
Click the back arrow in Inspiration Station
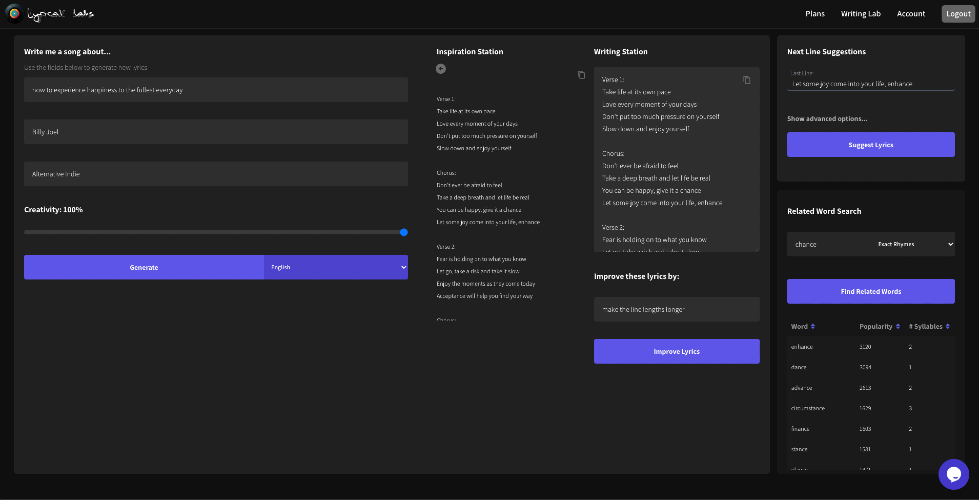coord(441,69)
